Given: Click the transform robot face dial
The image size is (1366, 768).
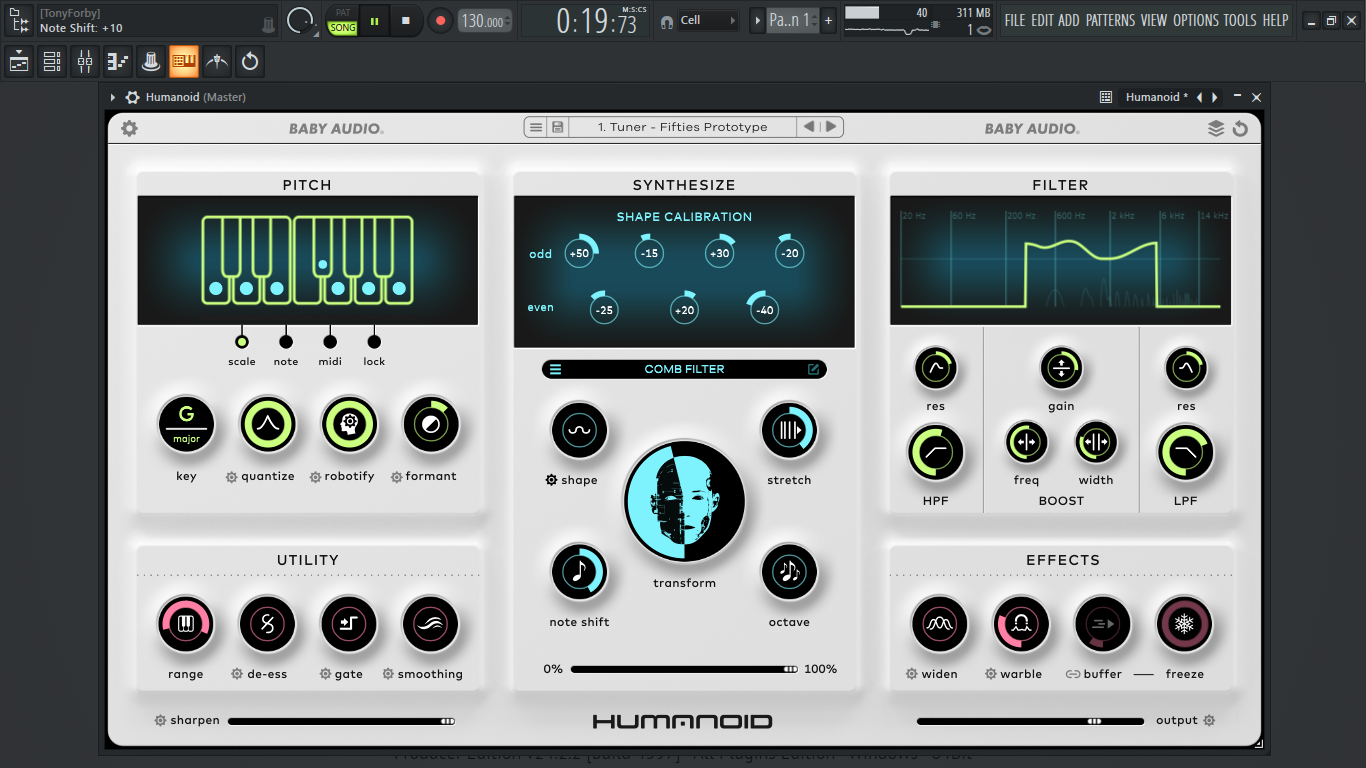Looking at the screenshot, I should (684, 502).
